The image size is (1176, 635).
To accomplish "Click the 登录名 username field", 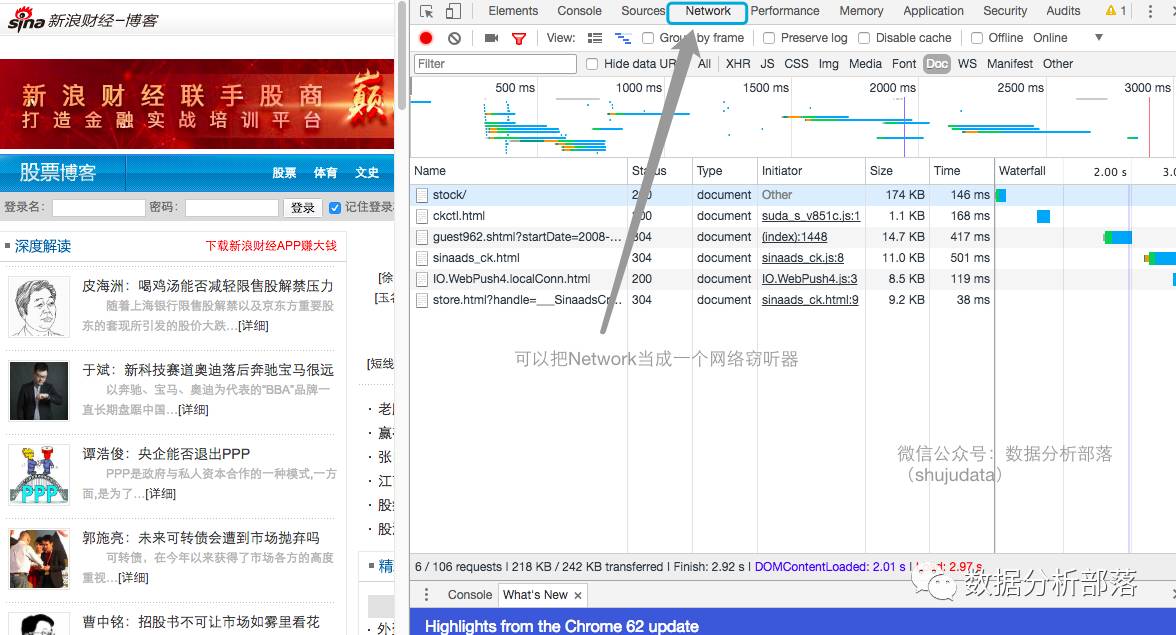I will point(98,208).
